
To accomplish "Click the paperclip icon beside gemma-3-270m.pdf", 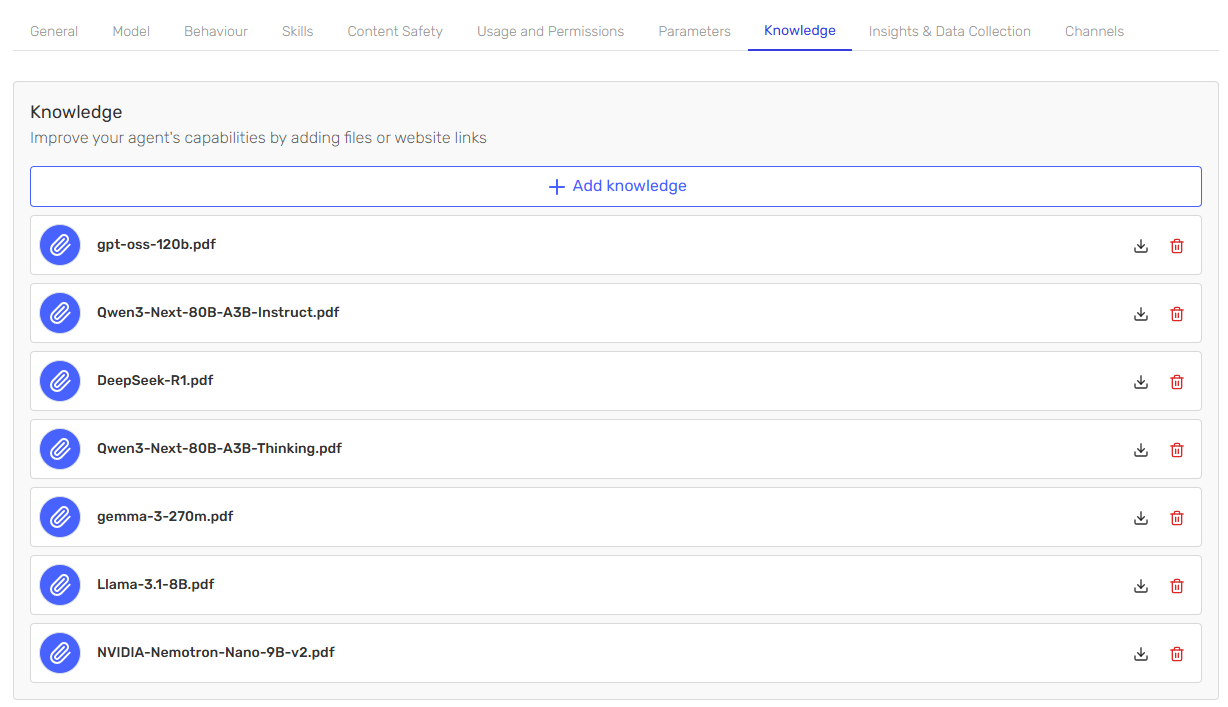I will click(60, 517).
